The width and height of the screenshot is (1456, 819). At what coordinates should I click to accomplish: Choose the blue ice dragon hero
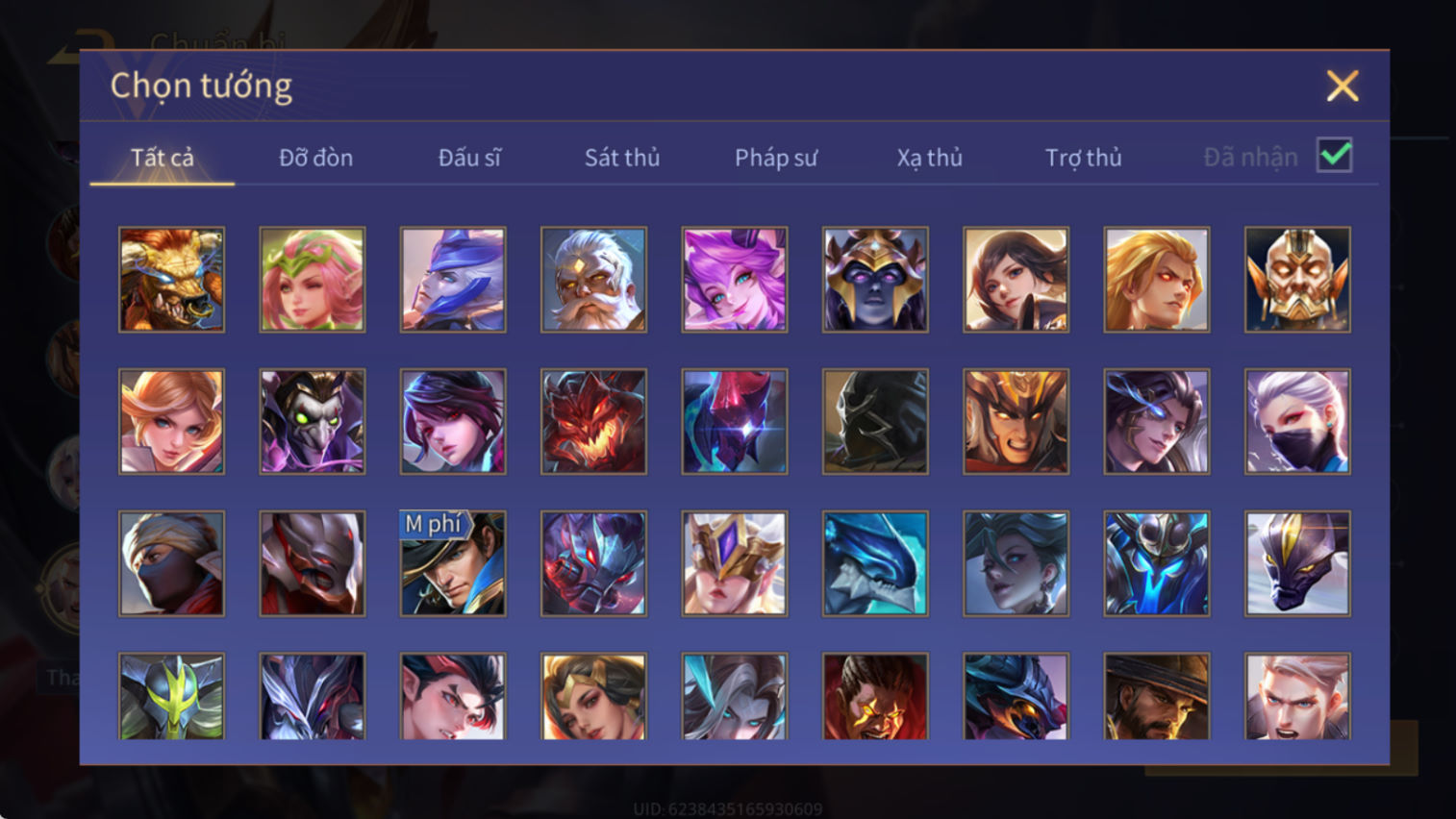(x=875, y=563)
